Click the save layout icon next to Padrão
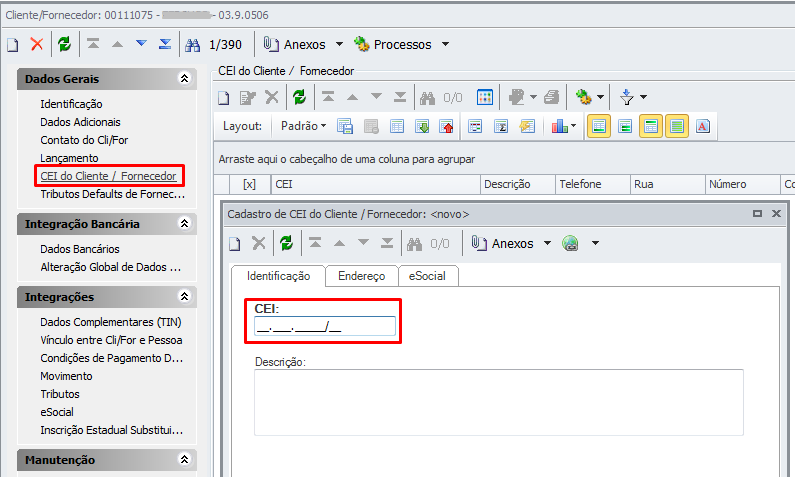 (345, 126)
